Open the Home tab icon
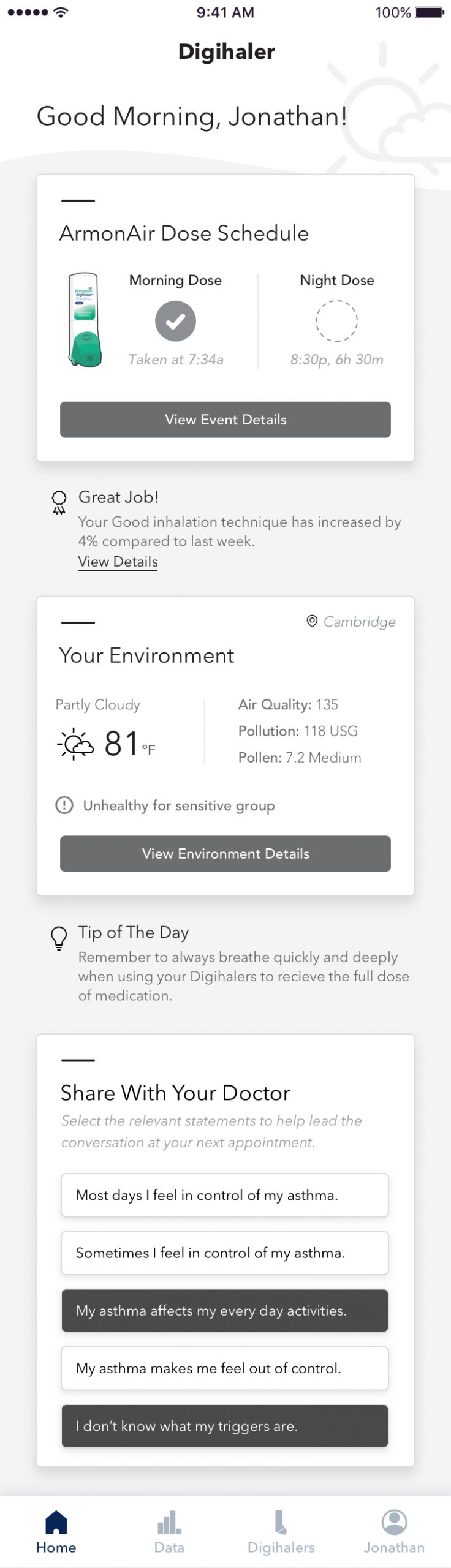The image size is (451, 1568). (x=56, y=1521)
